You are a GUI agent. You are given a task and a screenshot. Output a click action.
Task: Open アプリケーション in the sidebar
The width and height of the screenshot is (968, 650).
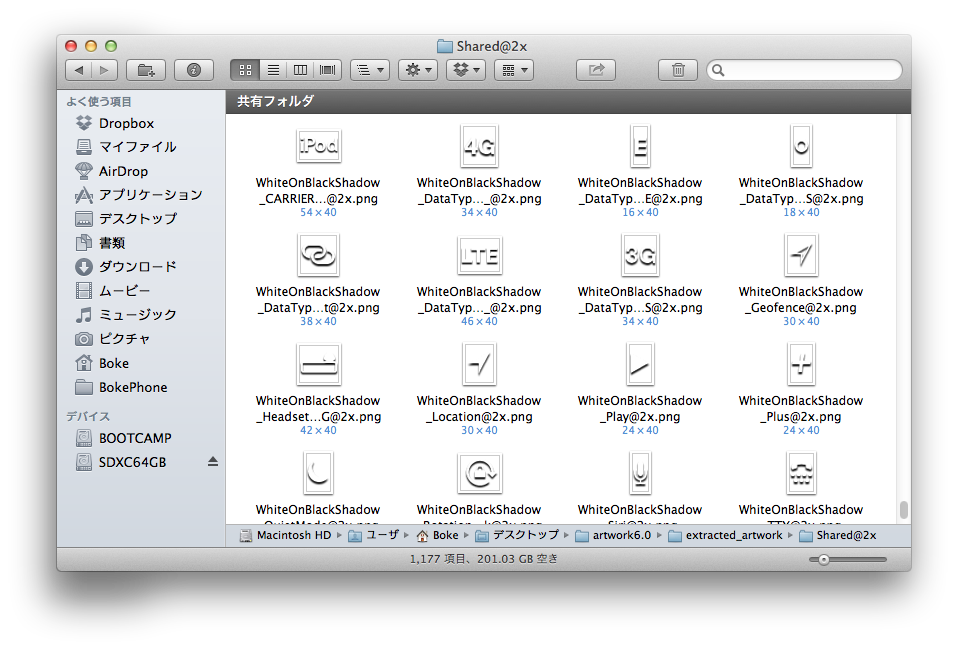pos(139,195)
